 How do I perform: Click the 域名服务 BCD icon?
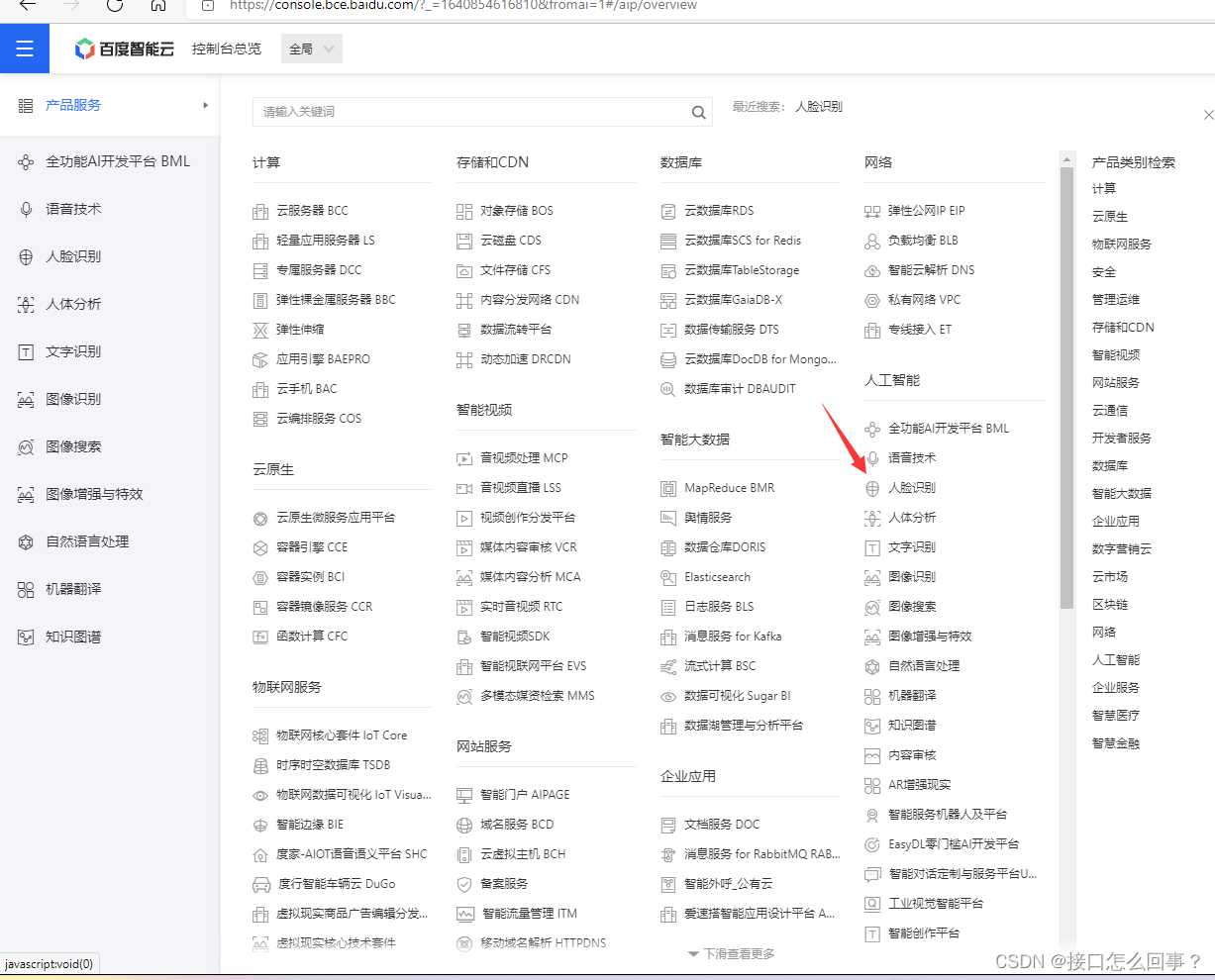pos(464,825)
